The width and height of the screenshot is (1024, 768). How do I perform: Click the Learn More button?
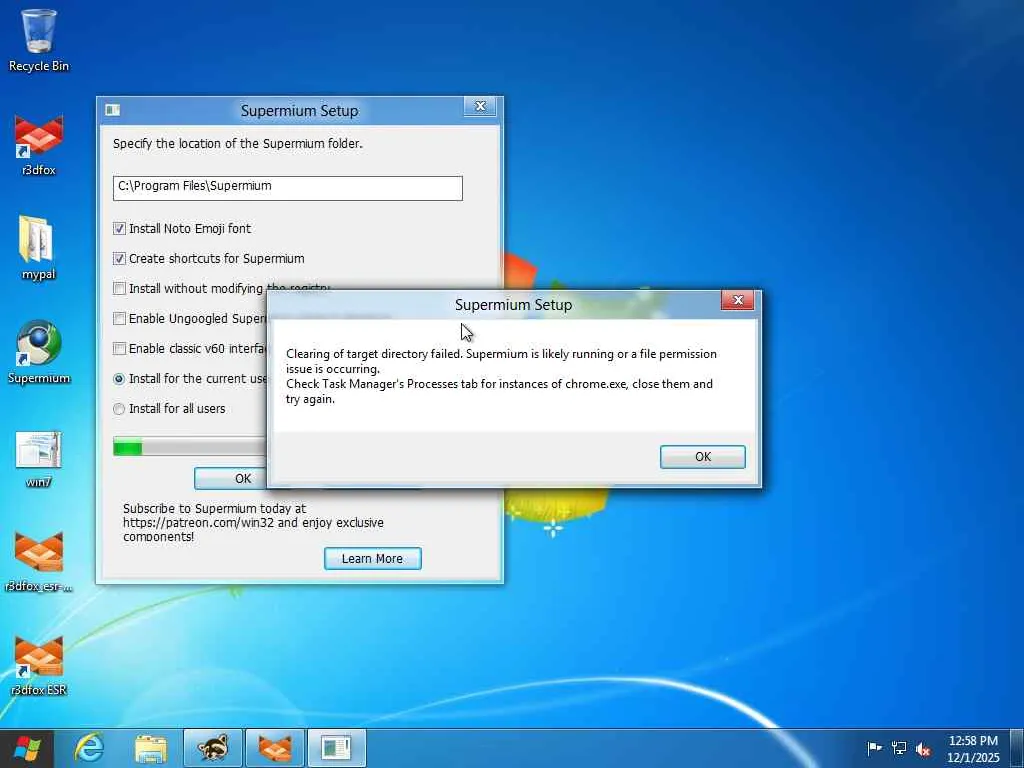click(x=372, y=558)
